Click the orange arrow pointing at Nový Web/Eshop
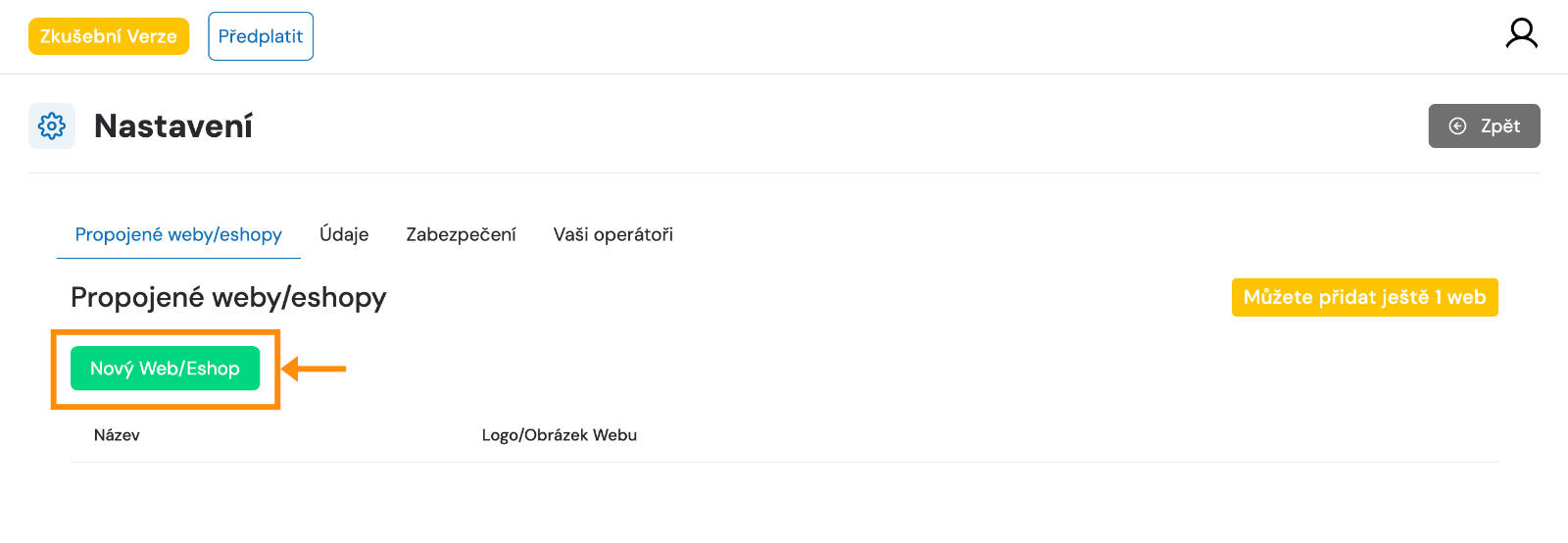Viewport: 1568px width, 543px height. point(314,369)
